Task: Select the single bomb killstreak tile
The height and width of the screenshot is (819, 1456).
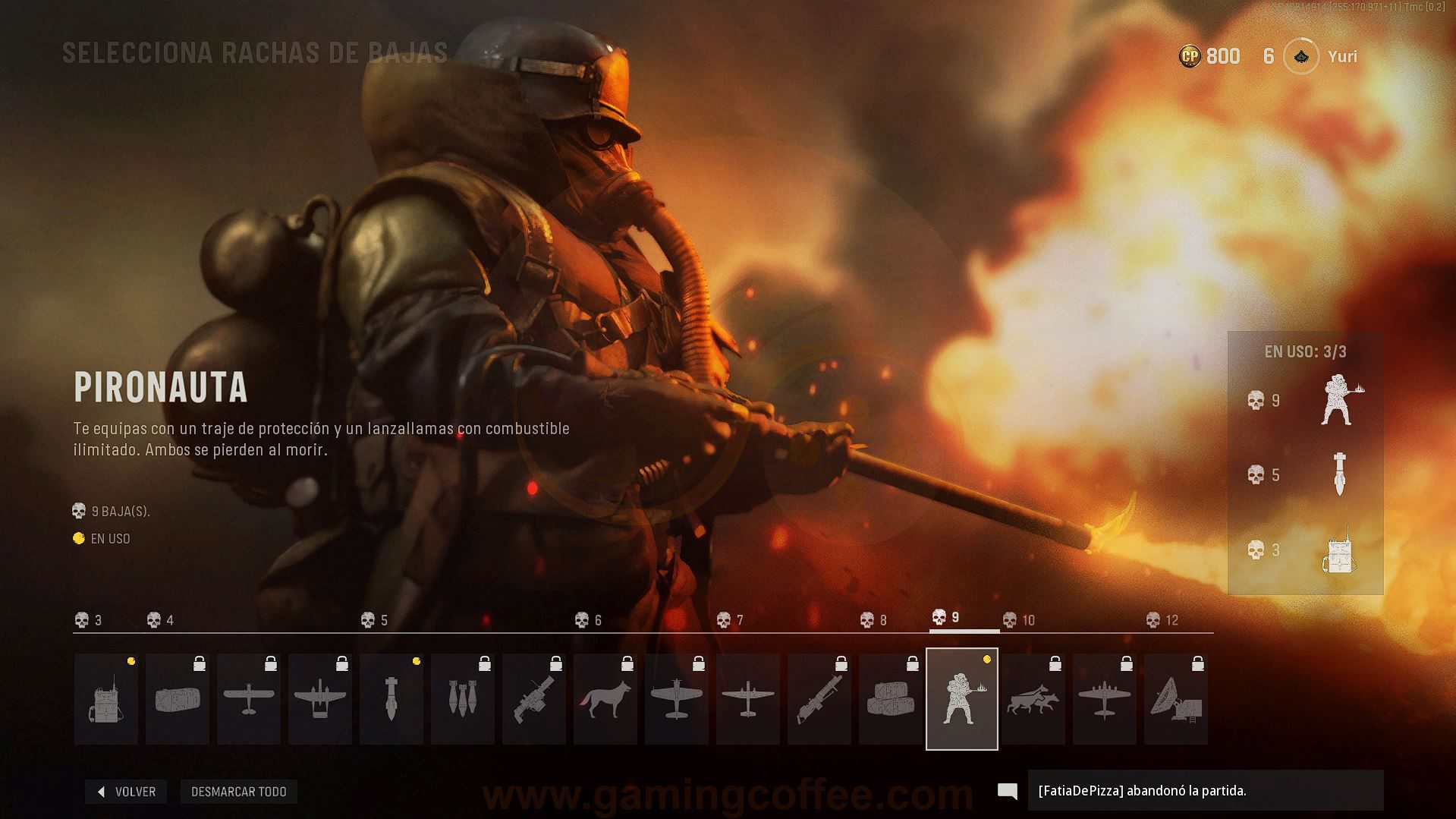Action: 392,699
